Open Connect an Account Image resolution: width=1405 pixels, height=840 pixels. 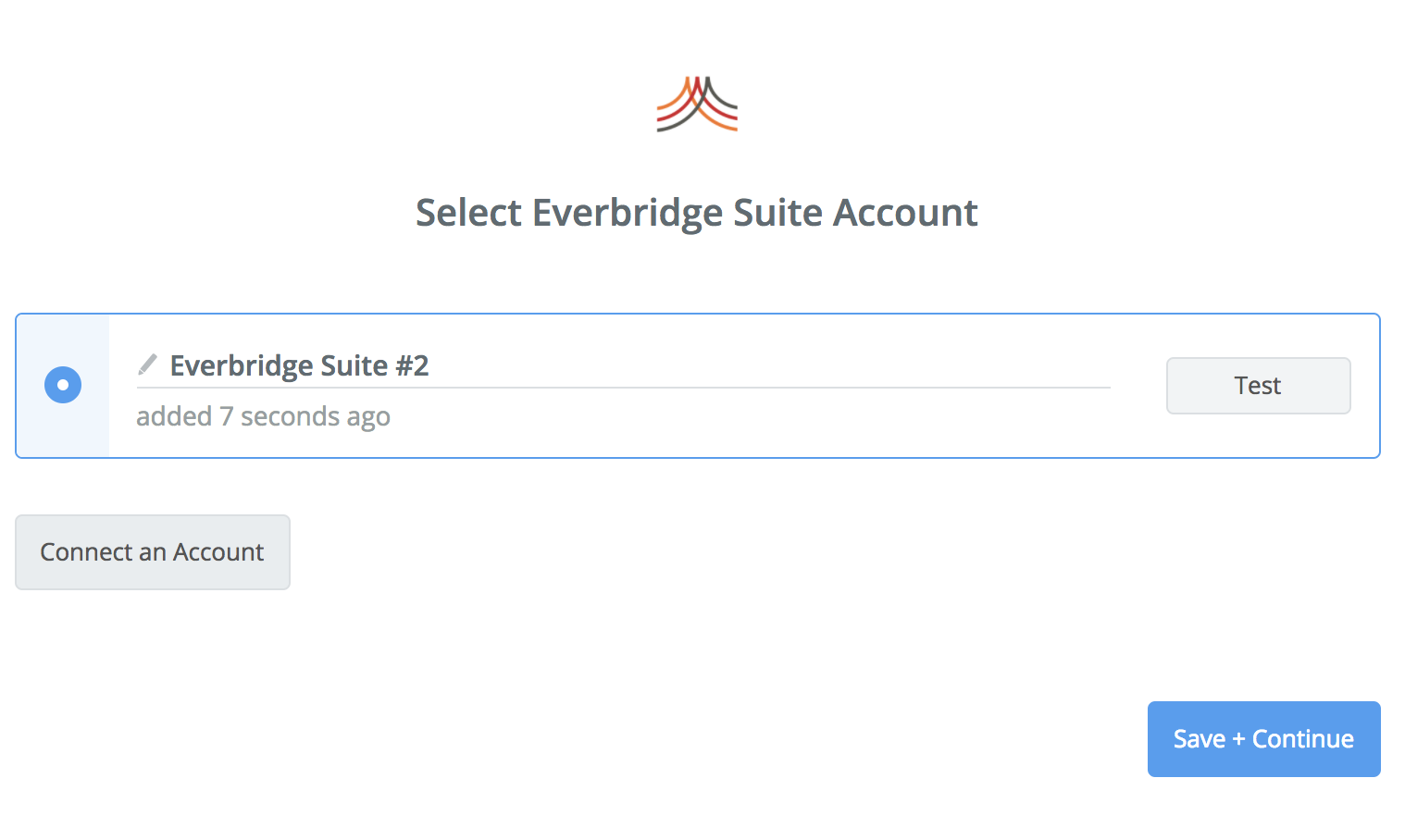[x=153, y=552]
